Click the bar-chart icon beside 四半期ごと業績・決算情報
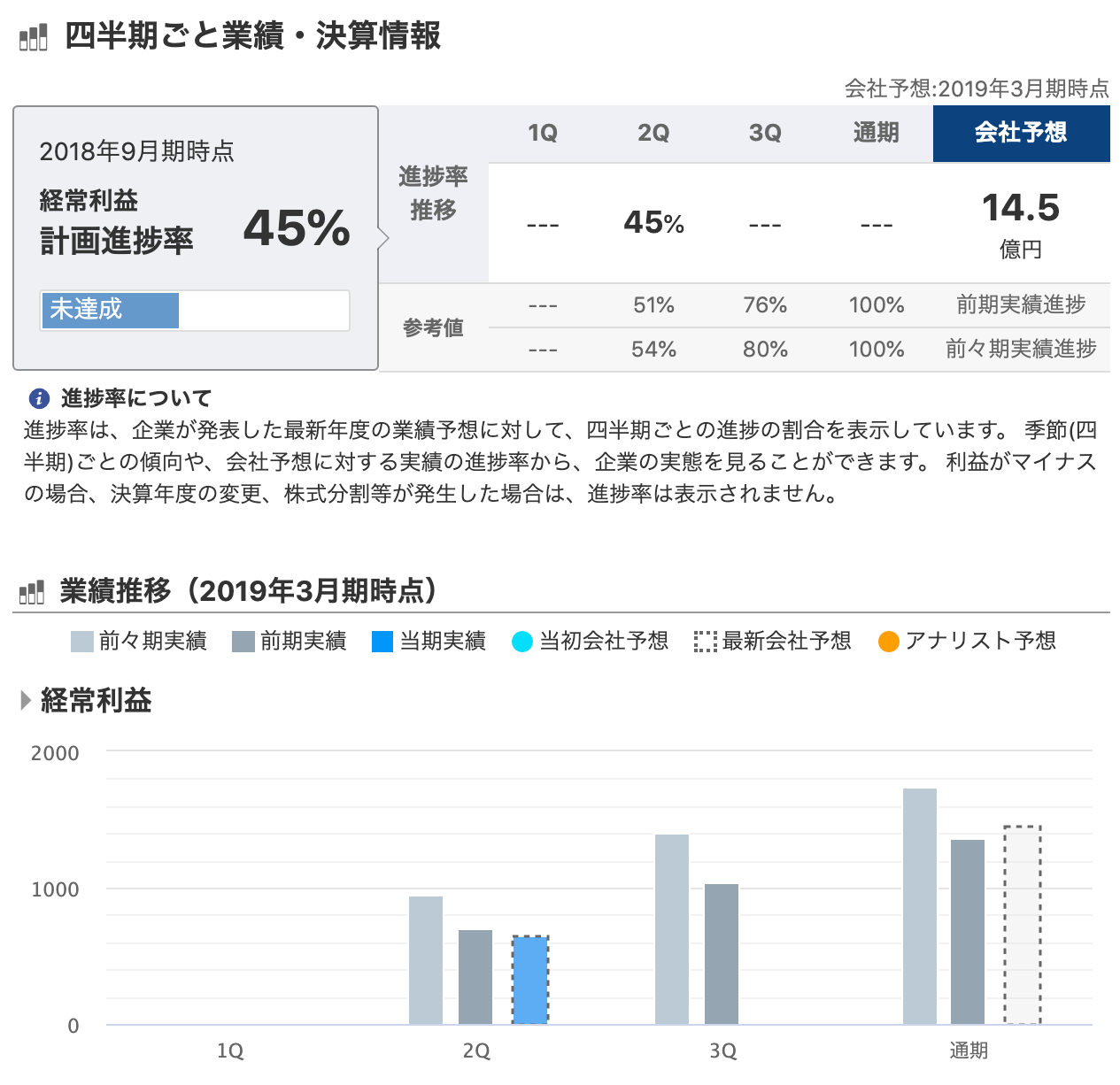The height and width of the screenshot is (1085, 1120). tap(32, 37)
